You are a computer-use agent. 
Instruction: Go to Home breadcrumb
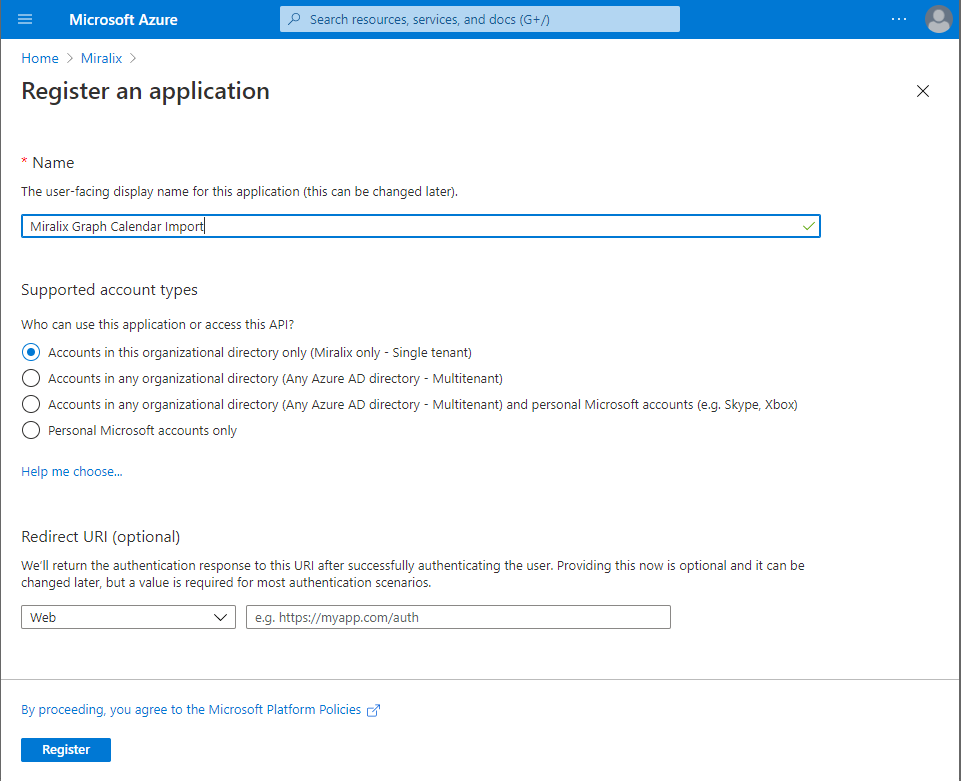point(40,58)
